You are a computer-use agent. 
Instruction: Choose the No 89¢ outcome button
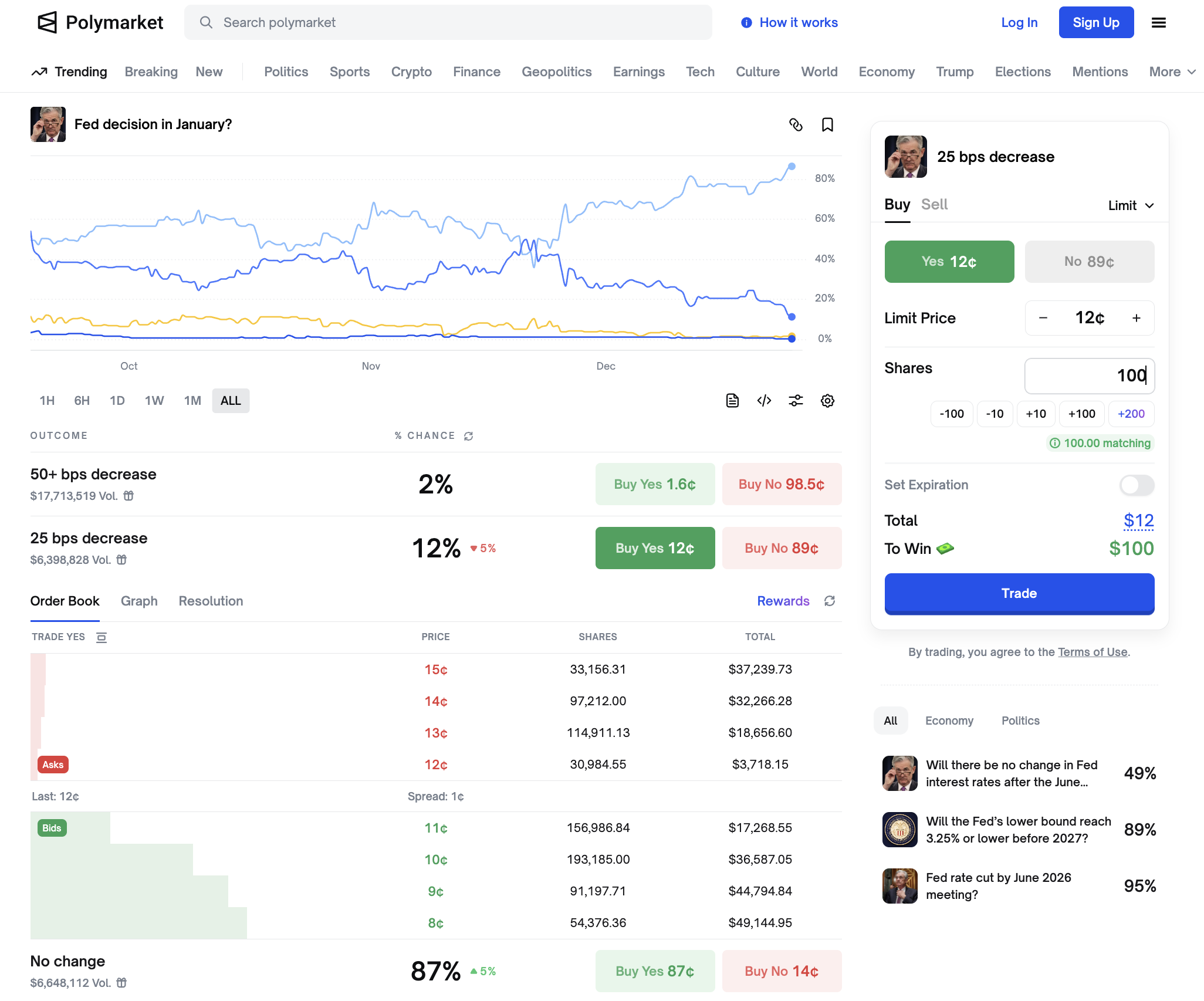click(x=1089, y=262)
